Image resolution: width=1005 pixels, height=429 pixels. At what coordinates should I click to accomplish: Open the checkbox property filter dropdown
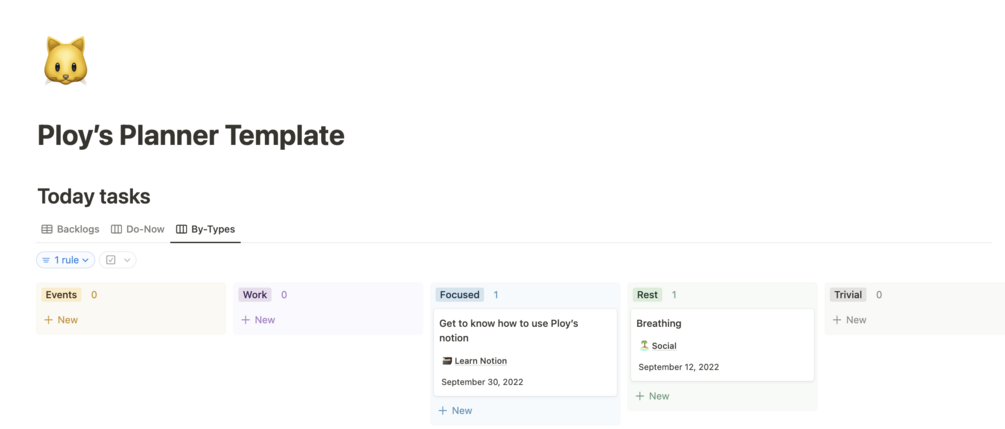(118, 260)
